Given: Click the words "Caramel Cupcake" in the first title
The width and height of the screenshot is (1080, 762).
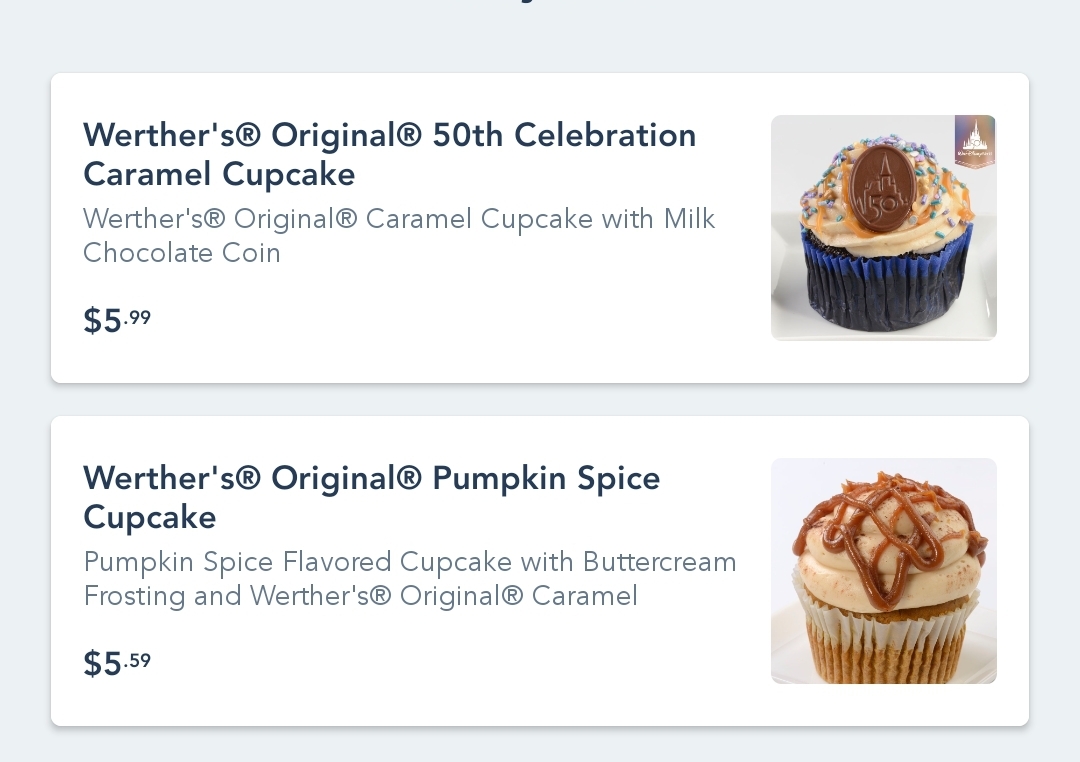Looking at the screenshot, I should pyautogui.click(x=219, y=175).
